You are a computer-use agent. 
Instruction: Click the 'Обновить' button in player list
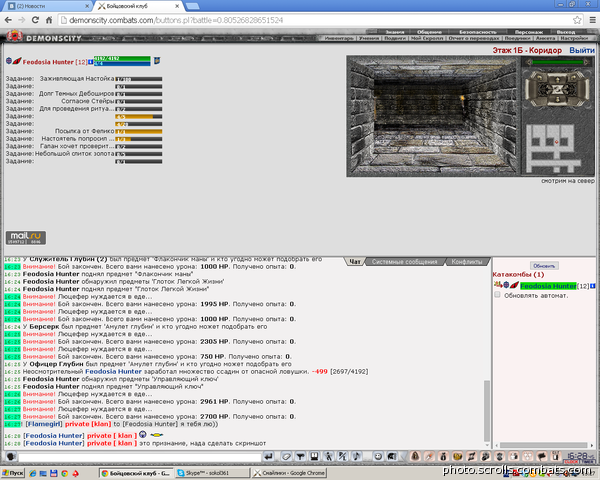coord(544,265)
